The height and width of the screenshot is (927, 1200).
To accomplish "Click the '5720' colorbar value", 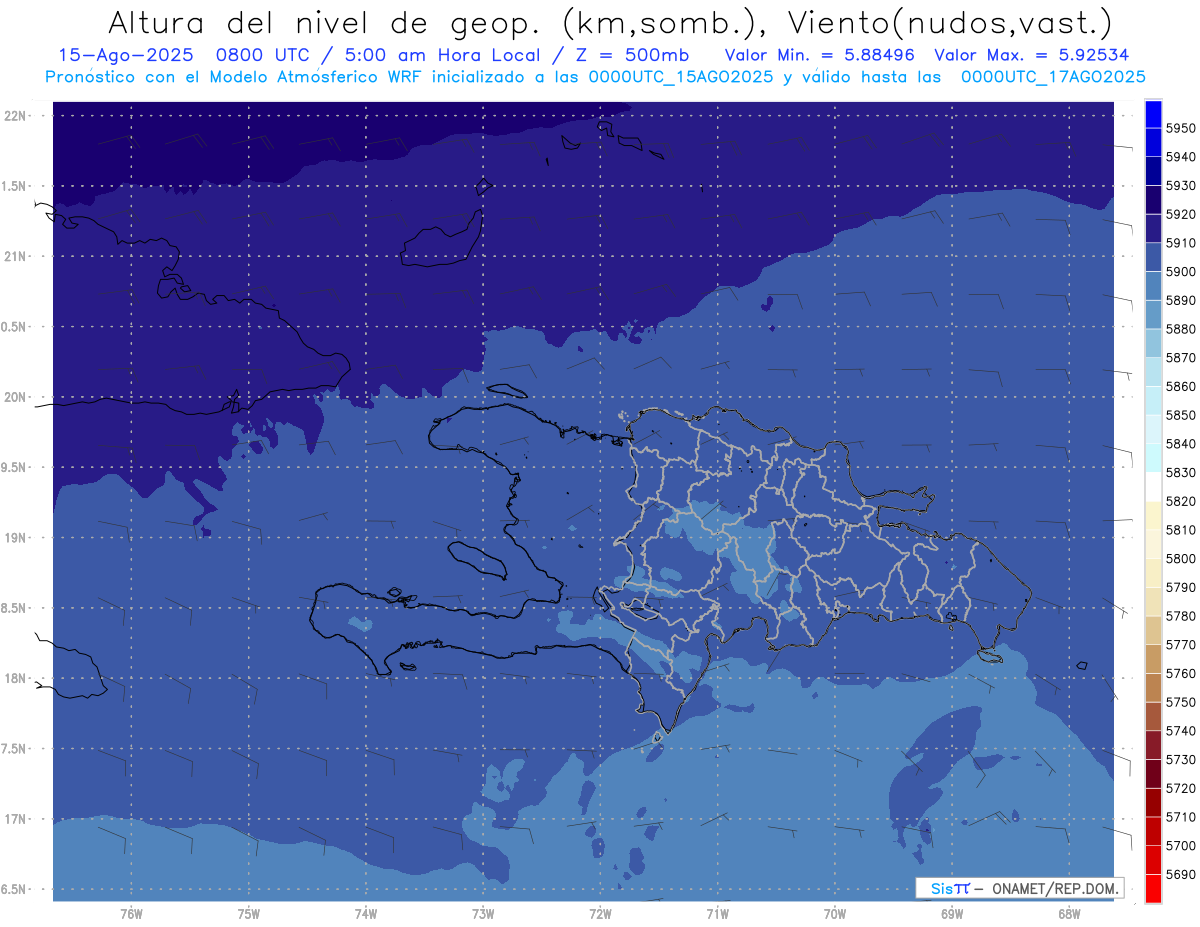I will coord(1180,788).
